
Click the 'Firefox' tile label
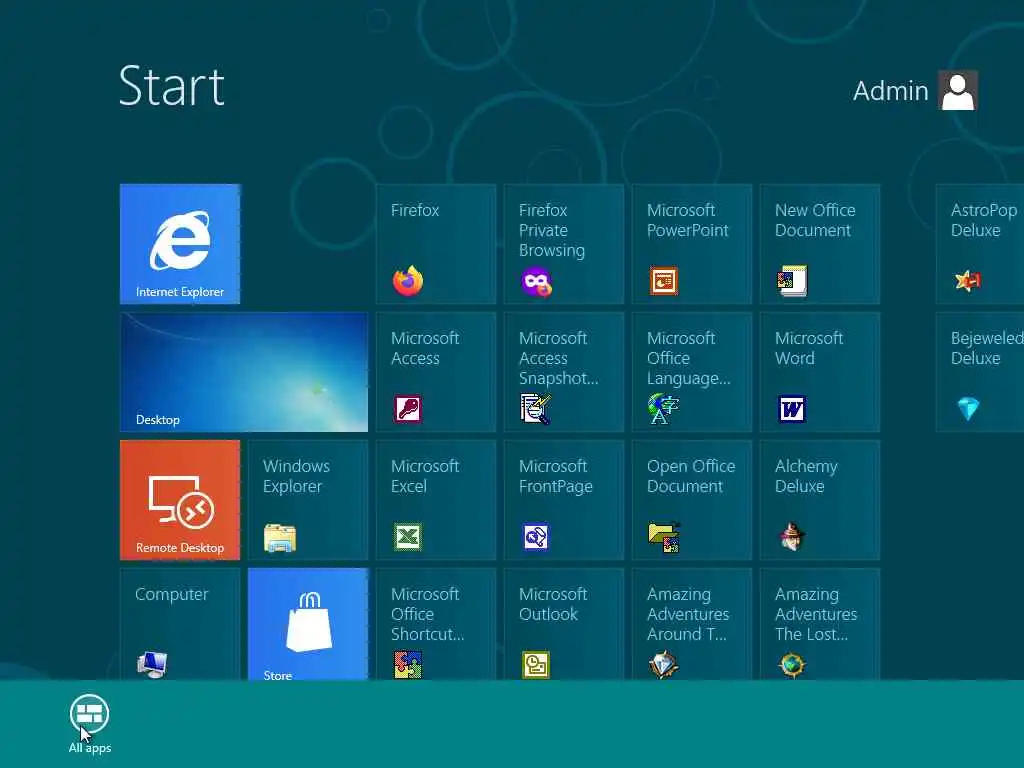(x=415, y=210)
